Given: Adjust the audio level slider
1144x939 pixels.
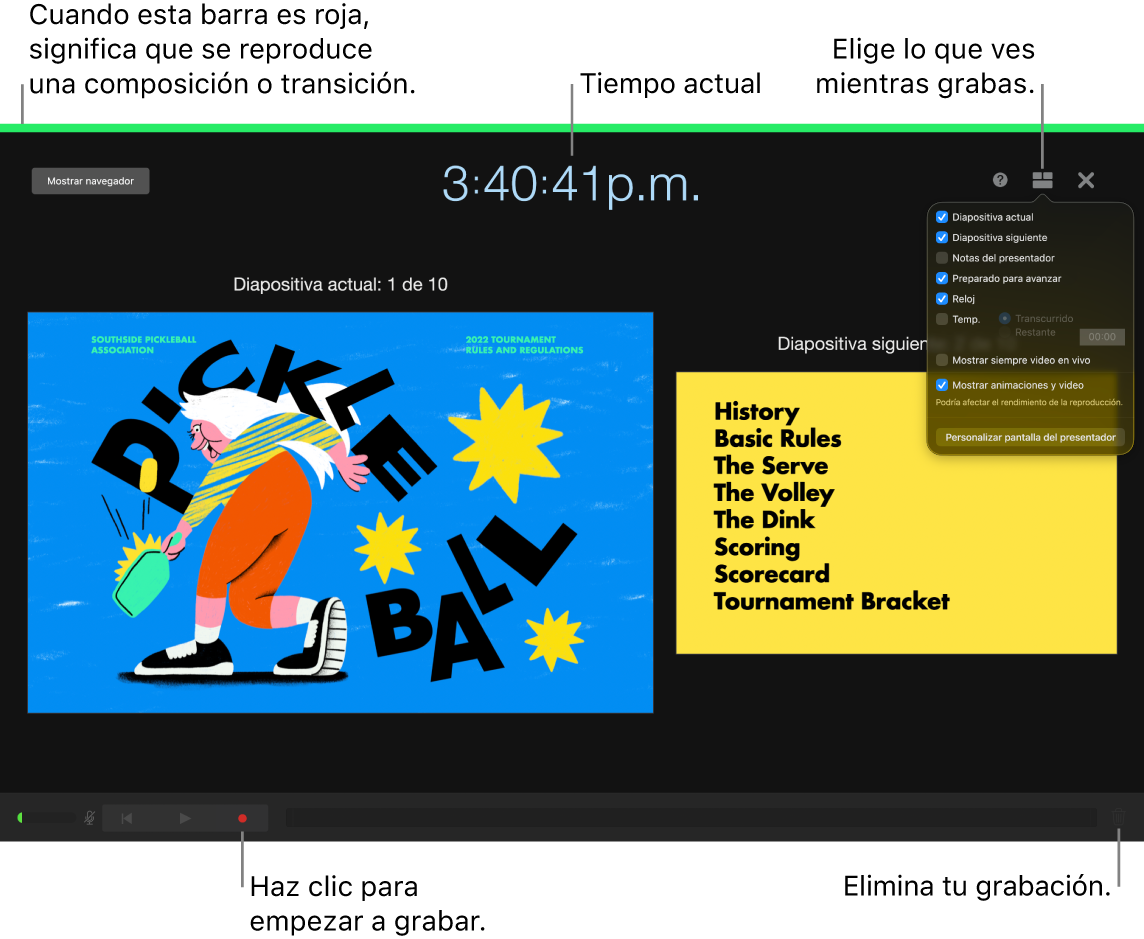Looking at the screenshot, I should point(45,817).
